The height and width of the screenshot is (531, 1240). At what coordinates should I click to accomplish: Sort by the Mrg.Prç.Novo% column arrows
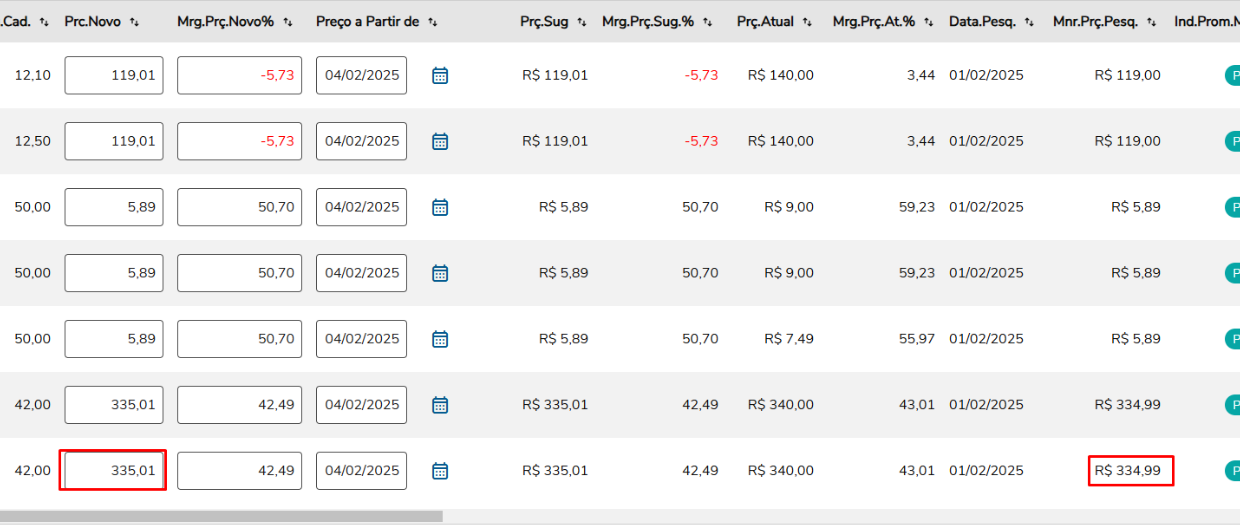288,22
